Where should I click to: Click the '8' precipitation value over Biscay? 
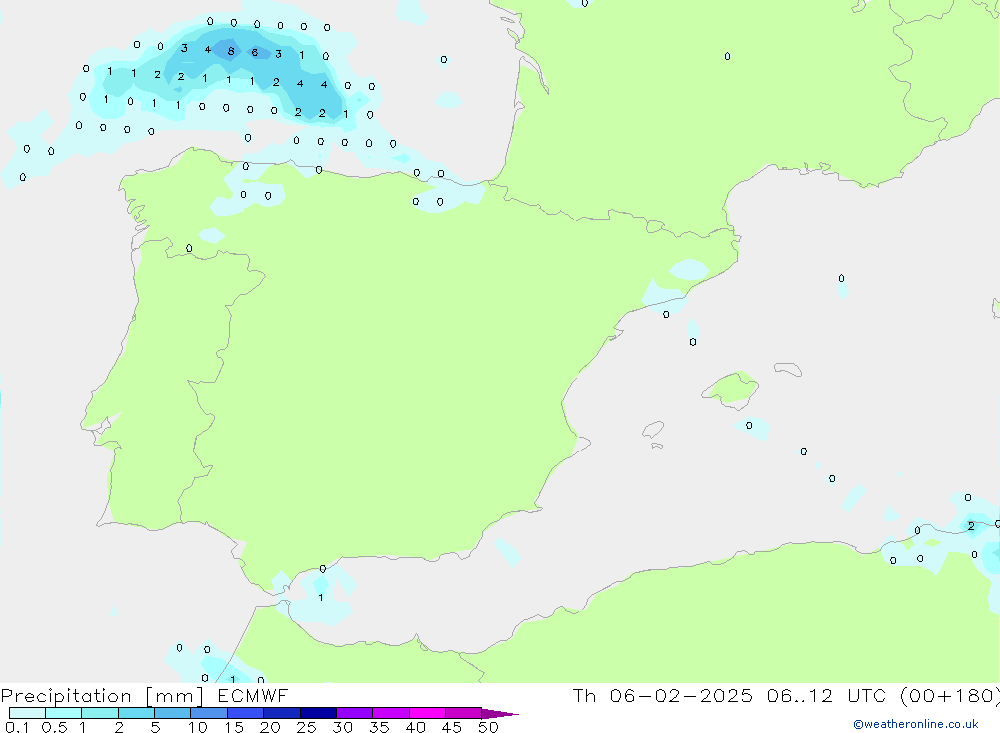pyautogui.click(x=231, y=51)
